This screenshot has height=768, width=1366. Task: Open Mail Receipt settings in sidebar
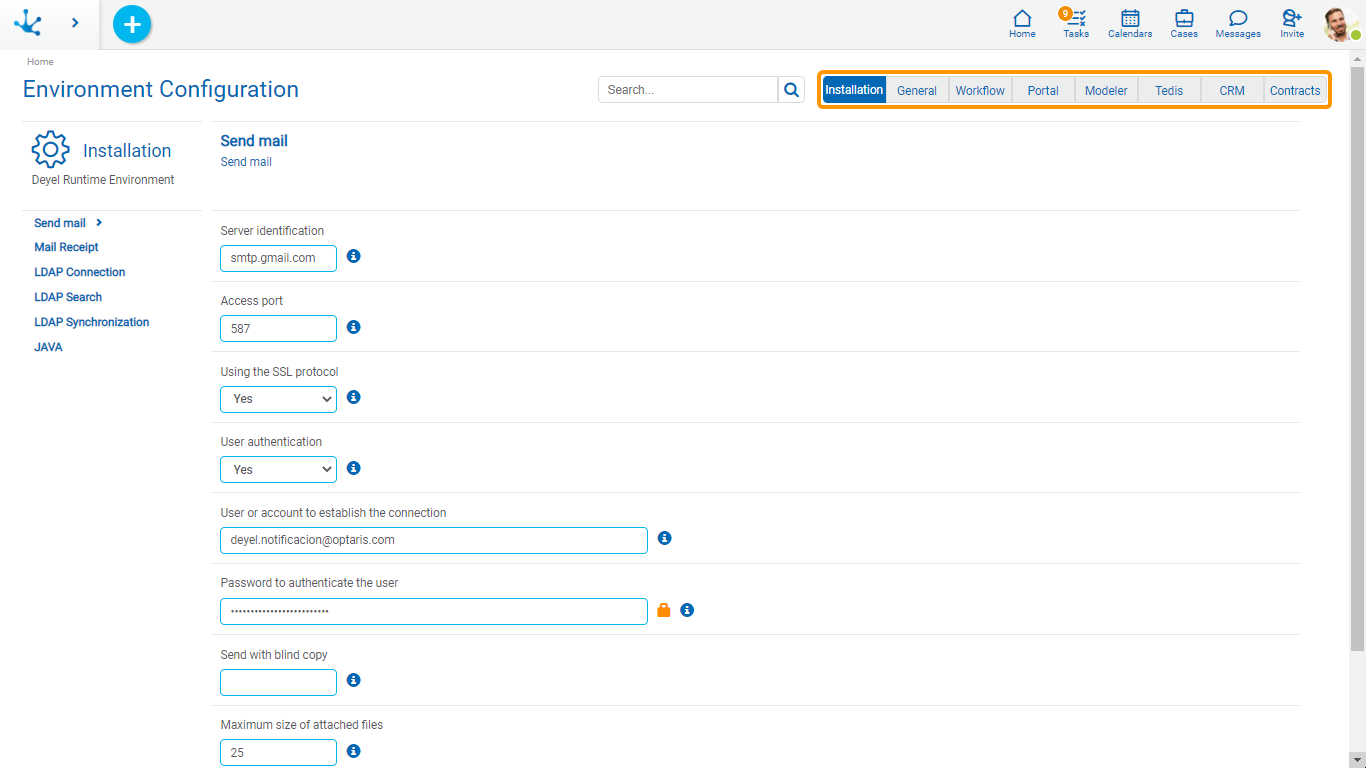pyautogui.click(x=66, y=247)
